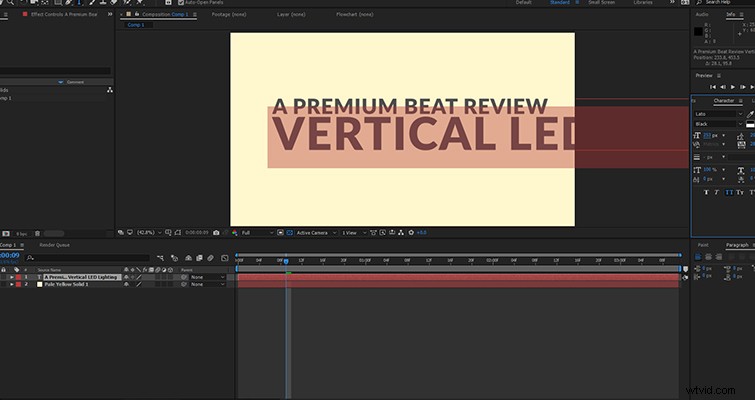This screenshot has width=755, height=400.
Task: Switch to Small Screen workspace
Action: click(601, 2)
